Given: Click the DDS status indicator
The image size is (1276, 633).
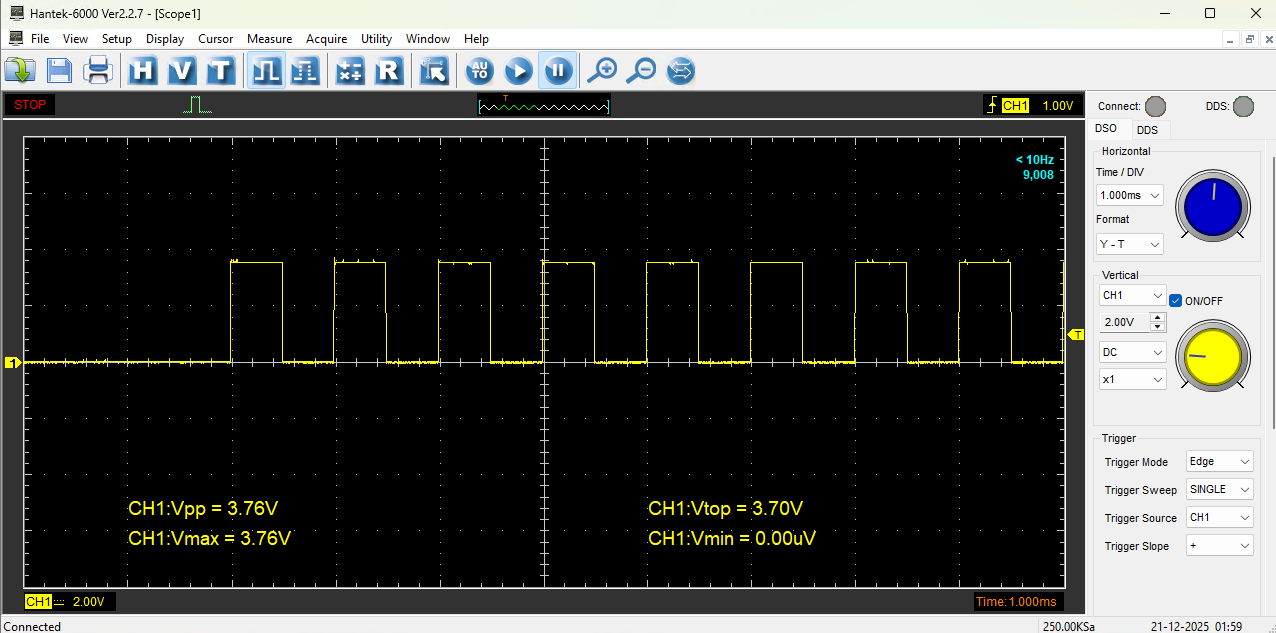Looking at the screenshot, I should [x=1243, y=106].
